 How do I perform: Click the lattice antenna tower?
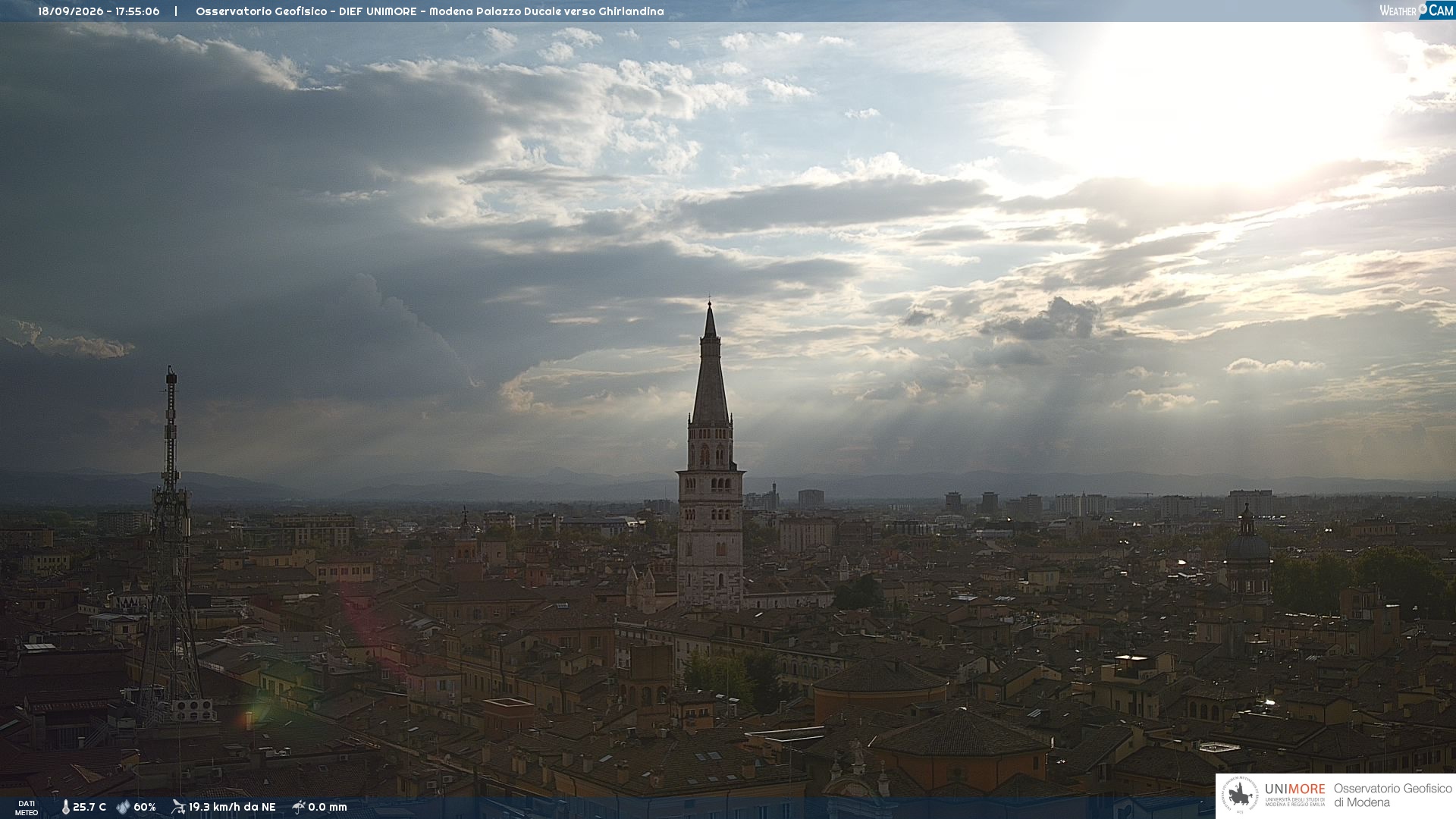[170, 546]
